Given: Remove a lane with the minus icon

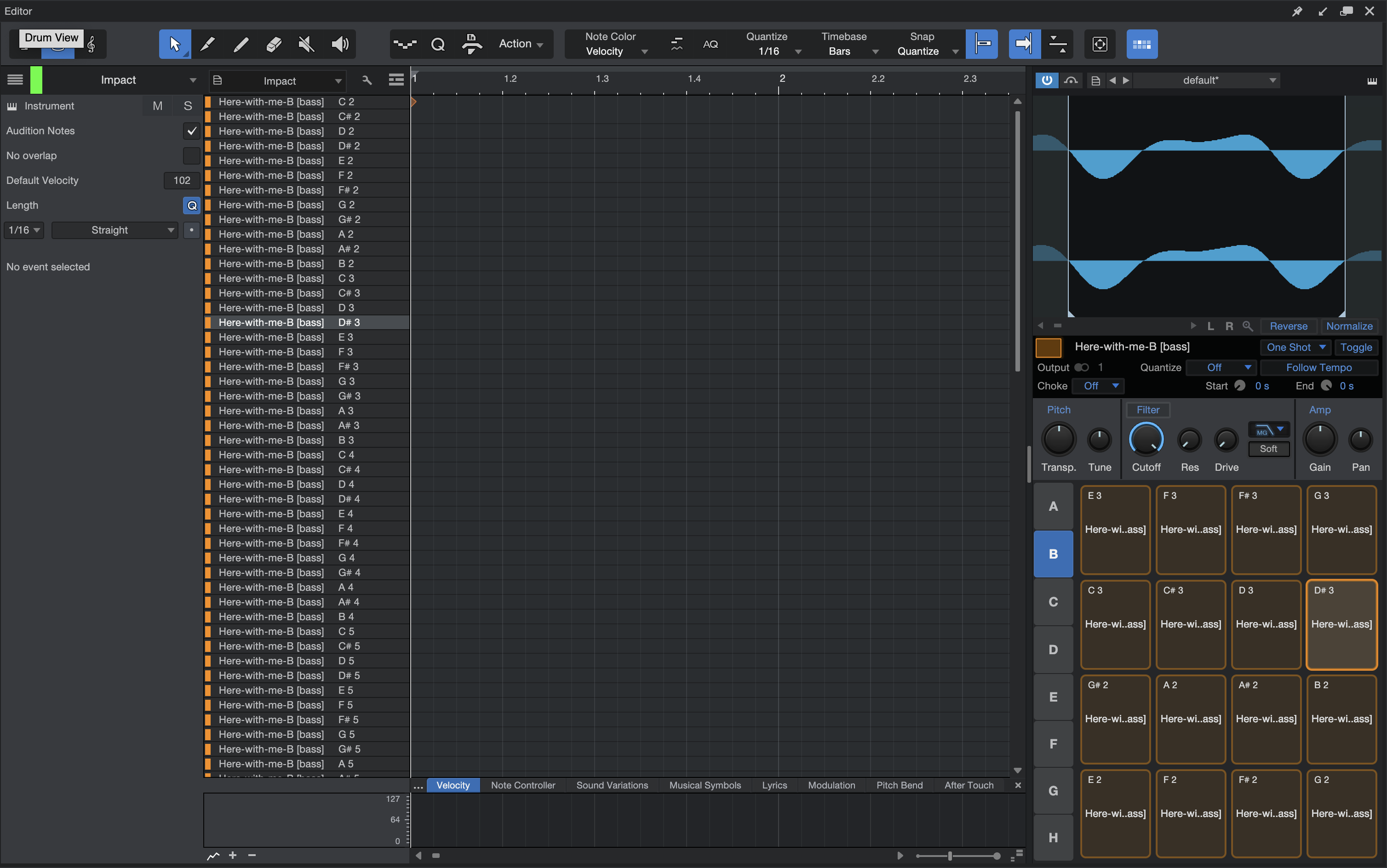Looking at the screenshot, I should click(252, 856).
